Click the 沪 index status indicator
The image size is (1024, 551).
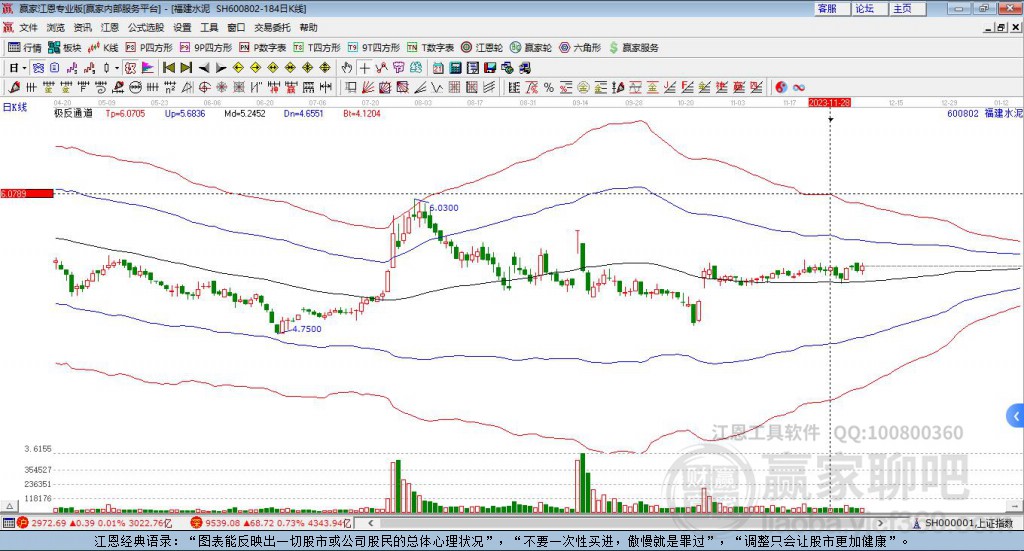pyautogui.click(x=23, y=523)
